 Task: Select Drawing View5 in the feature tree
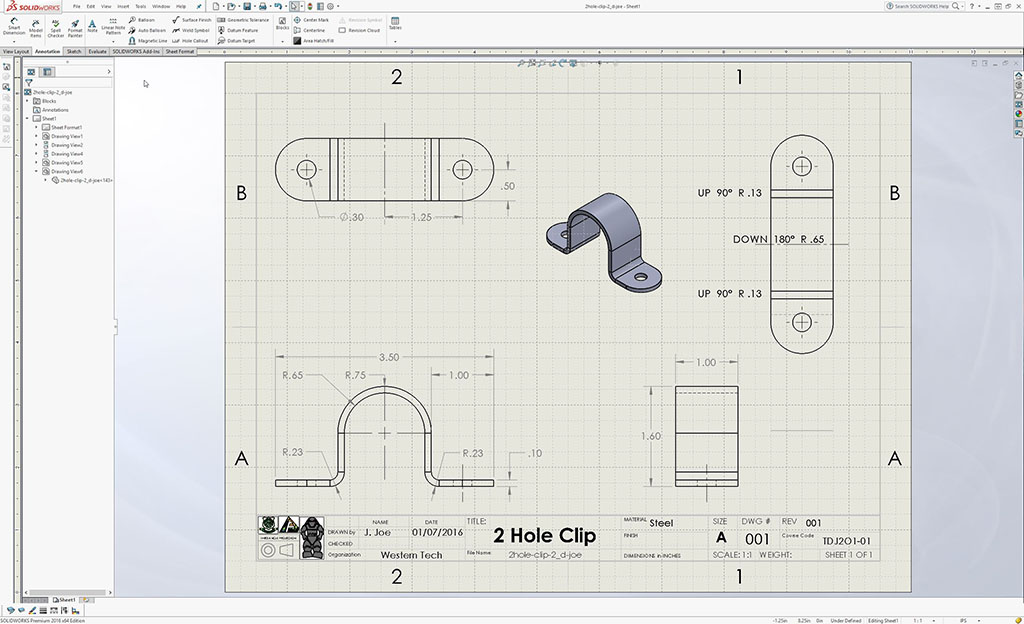click(x=67, y=163)
